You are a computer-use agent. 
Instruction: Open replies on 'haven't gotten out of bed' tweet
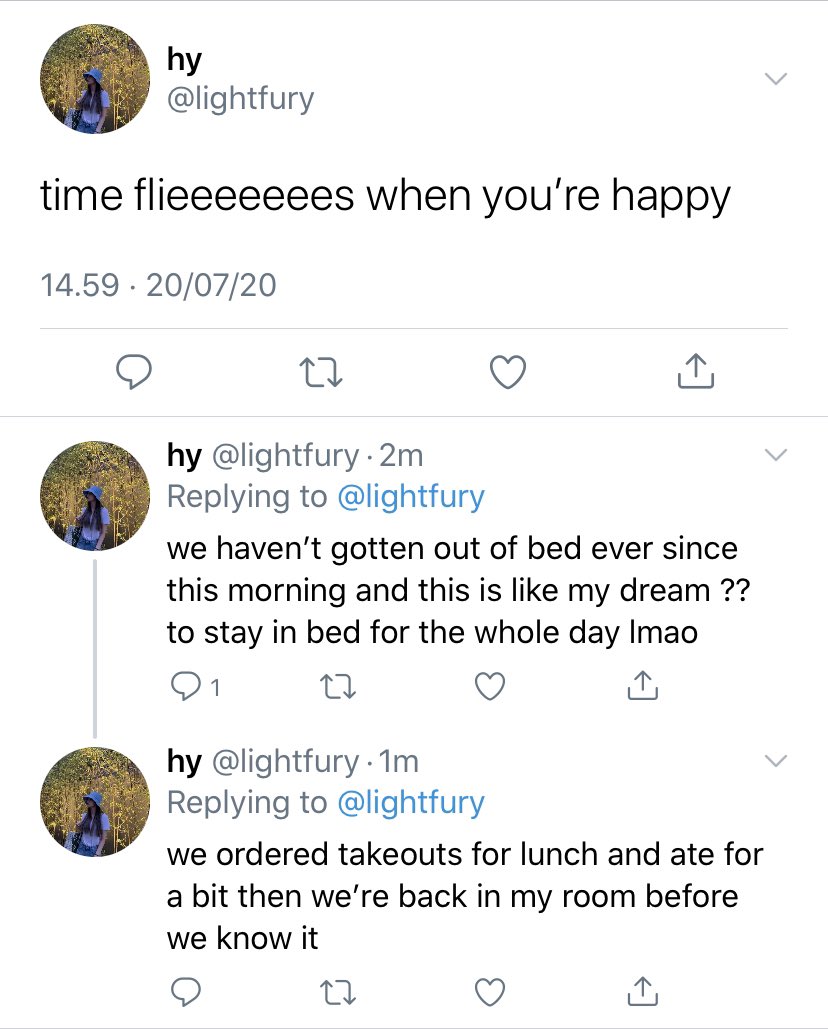click(x=195, y=686)
